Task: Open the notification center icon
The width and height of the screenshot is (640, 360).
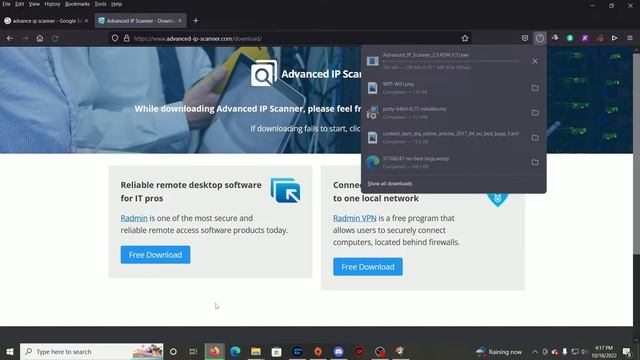Action: click(627, 351)
